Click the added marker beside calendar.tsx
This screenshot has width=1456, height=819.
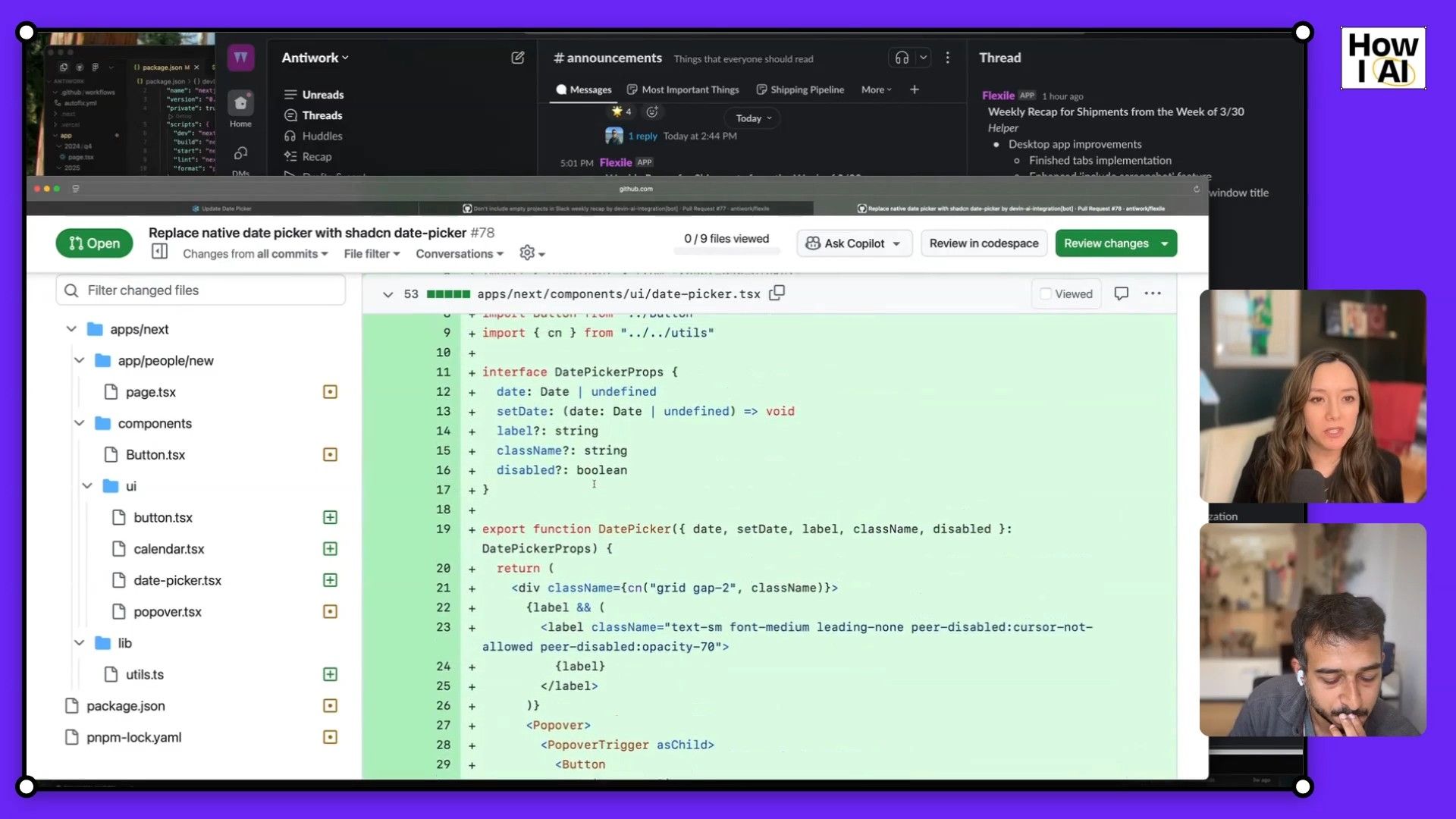330,548
